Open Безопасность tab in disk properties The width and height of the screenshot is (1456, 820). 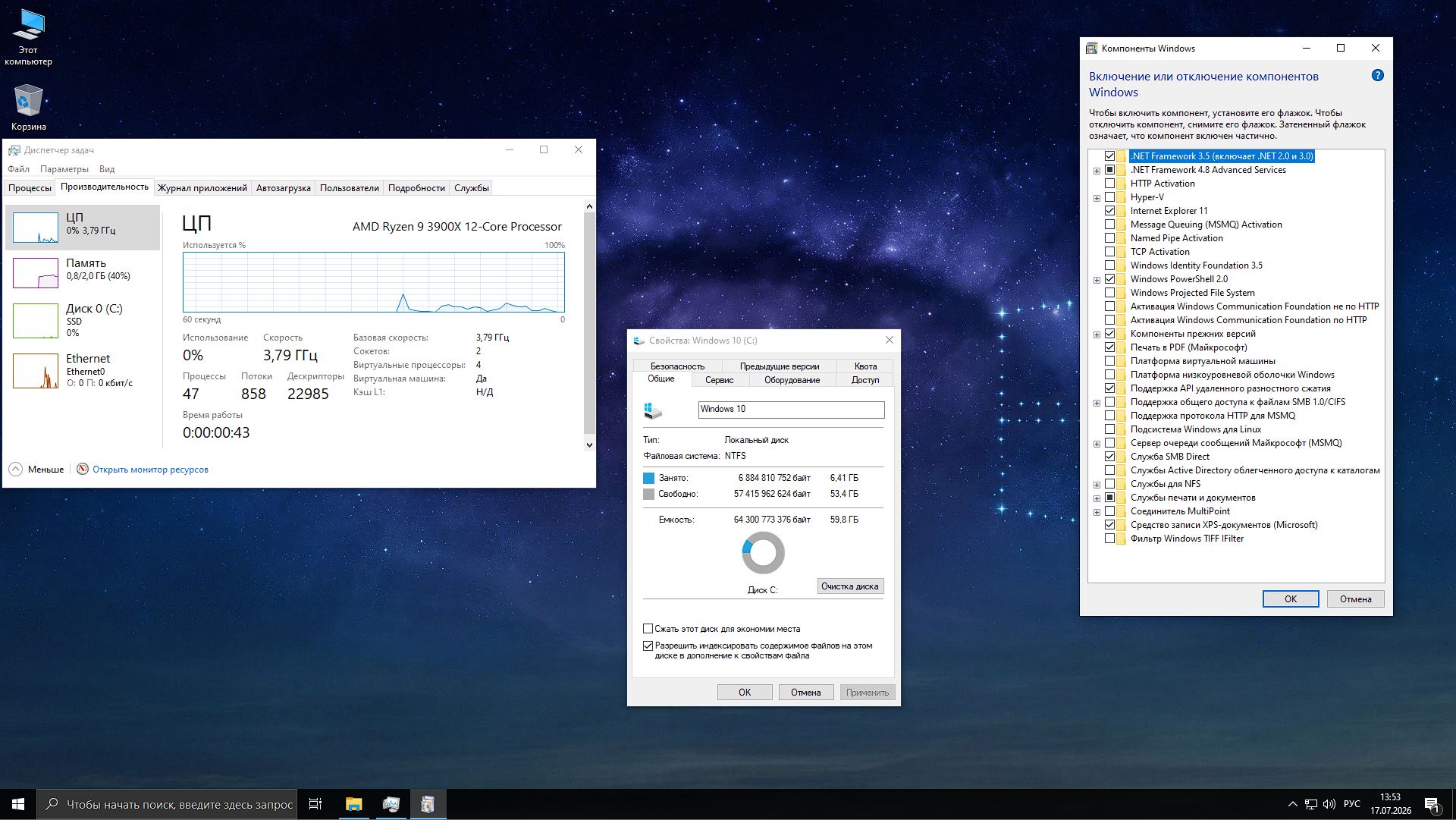click(677, 366)
